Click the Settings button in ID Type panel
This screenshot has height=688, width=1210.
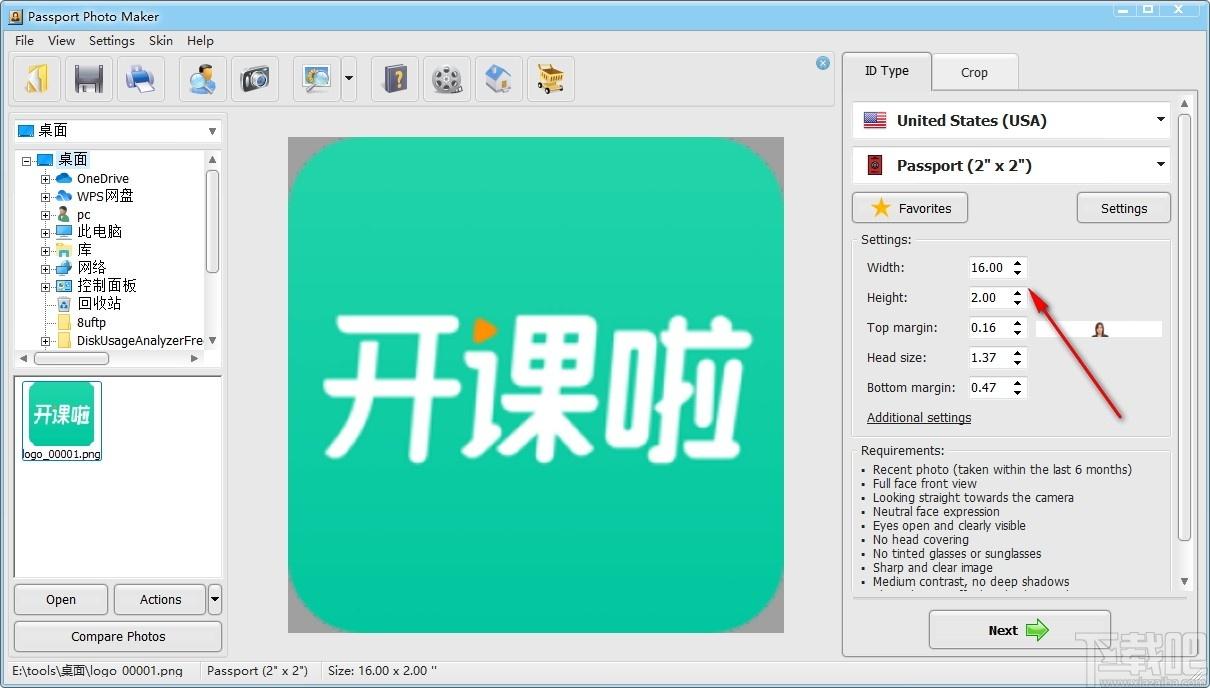[x=1123, y=208]
